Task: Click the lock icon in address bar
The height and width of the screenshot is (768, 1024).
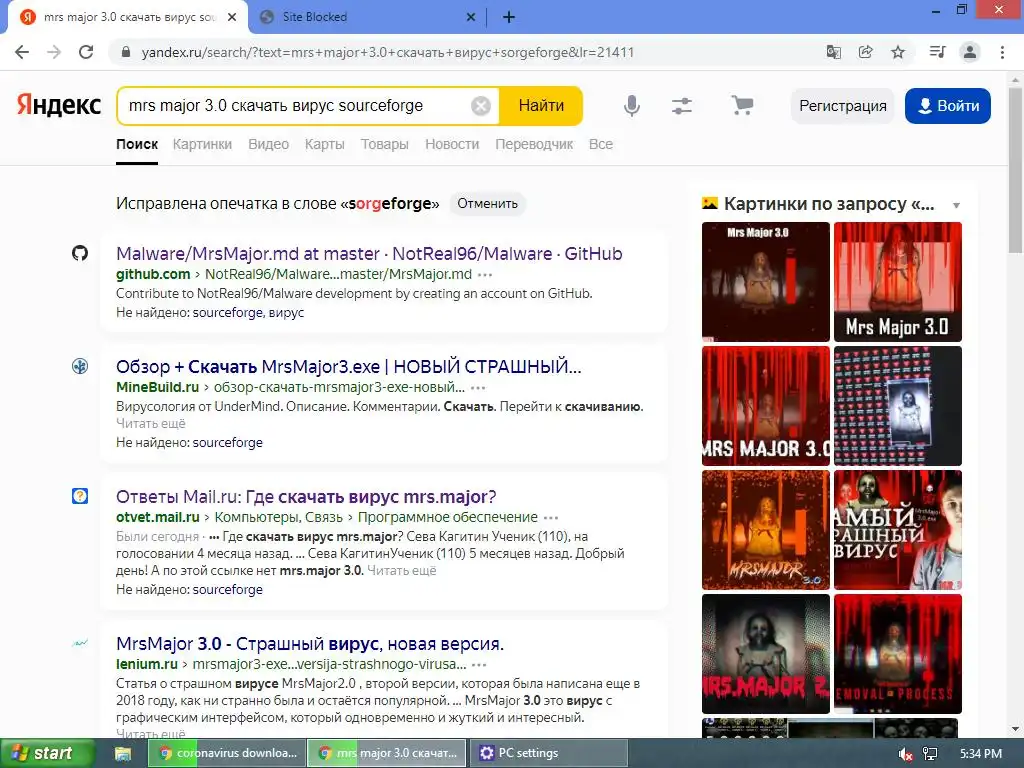Action: click(127, 52)
